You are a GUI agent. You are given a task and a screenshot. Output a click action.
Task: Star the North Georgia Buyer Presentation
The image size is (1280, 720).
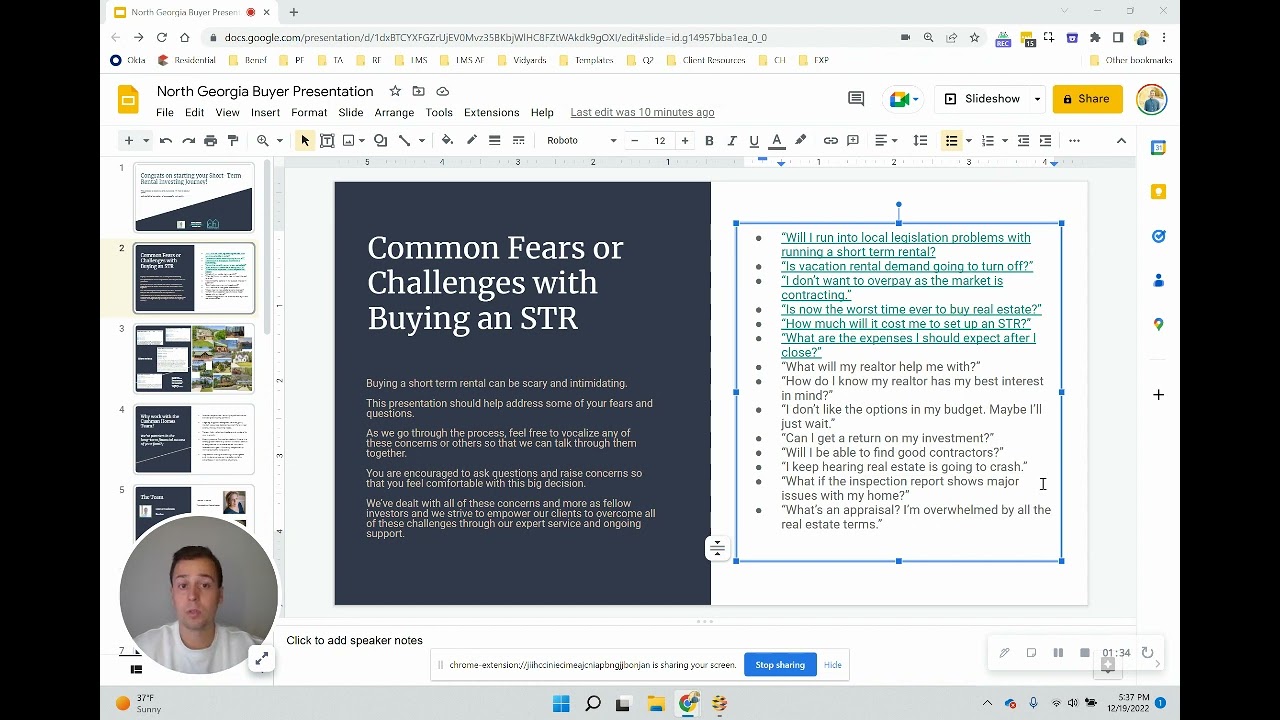tap(395, 91)
